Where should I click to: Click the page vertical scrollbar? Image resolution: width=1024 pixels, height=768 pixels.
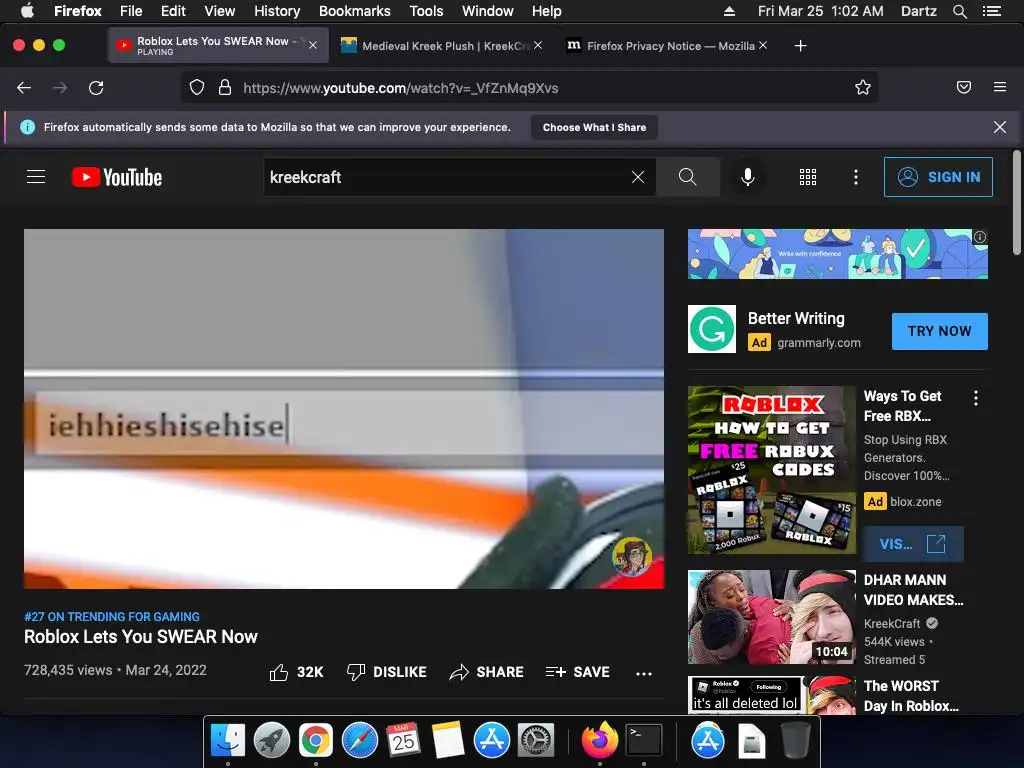coord(1016,202)
